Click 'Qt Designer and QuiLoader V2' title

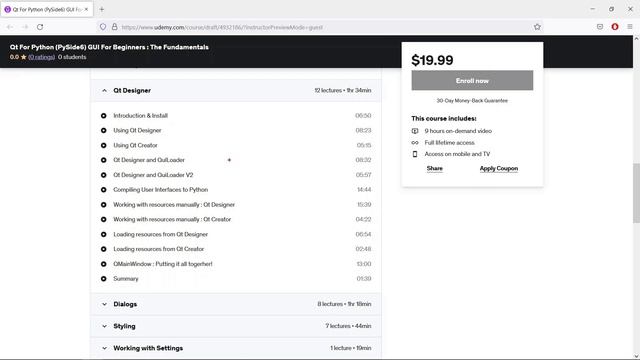point(153,175)
